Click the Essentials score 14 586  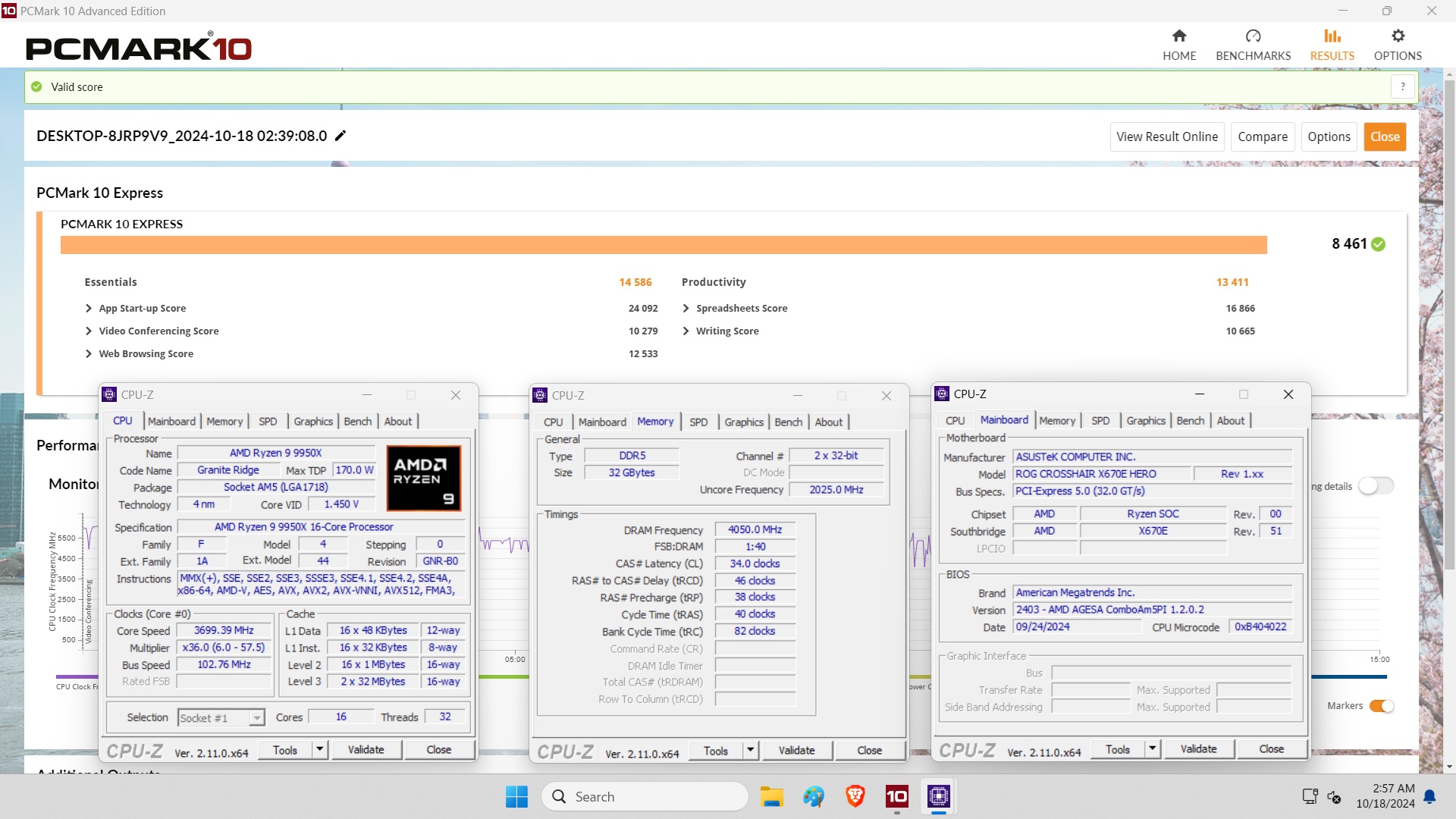635,282
